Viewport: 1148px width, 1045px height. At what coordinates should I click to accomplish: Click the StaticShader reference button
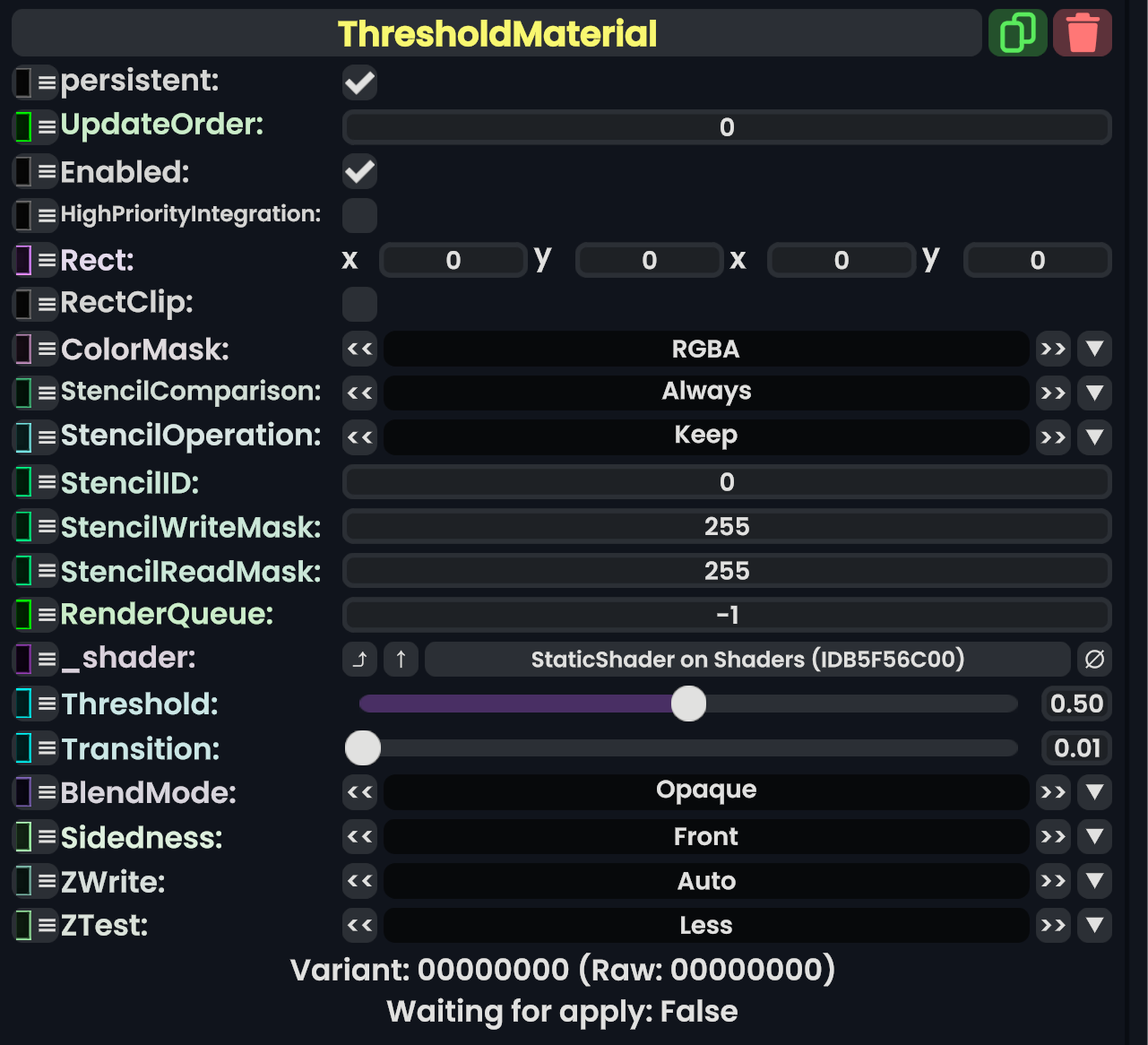click(x=747, y=660)
